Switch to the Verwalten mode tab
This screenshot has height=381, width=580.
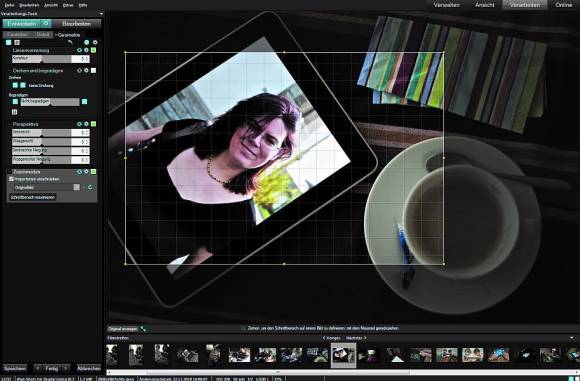[447, 5]
